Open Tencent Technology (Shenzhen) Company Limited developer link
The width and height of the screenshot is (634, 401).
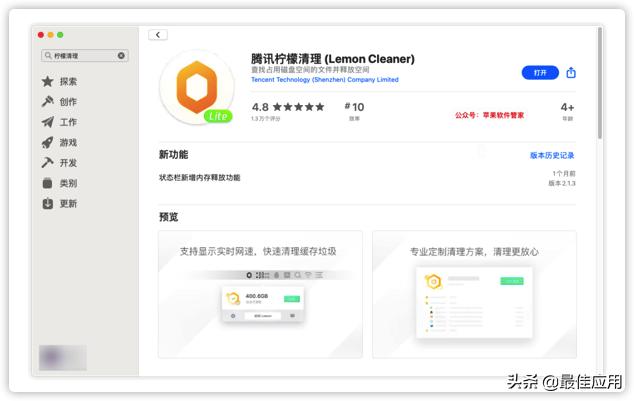(325, 80)
